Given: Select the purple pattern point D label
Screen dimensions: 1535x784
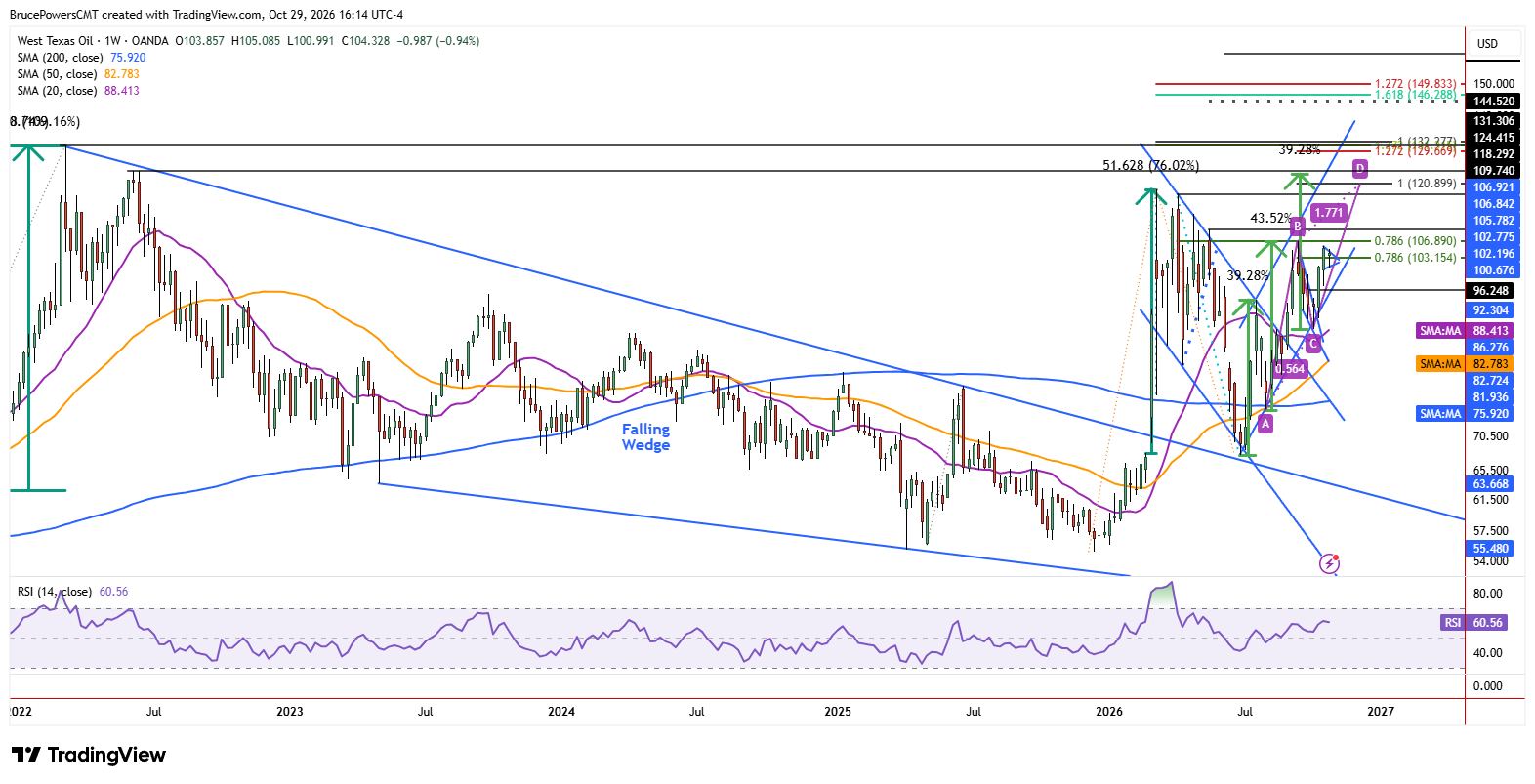Looking at the screenshot, I should [x=1359, y=169].
